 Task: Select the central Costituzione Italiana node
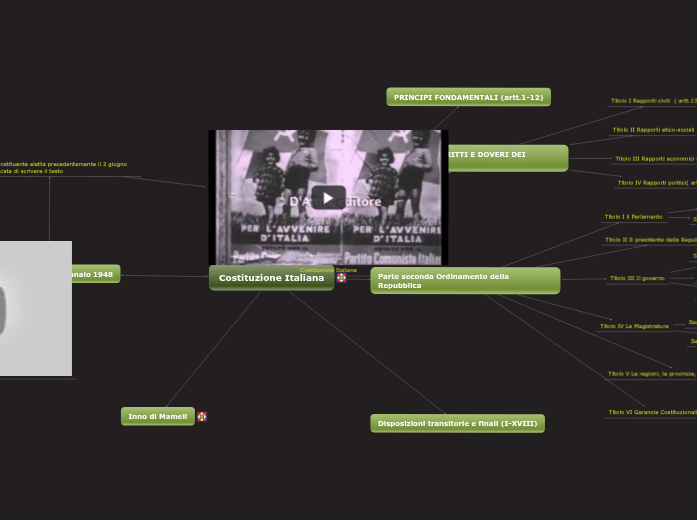(x=271, y=278)
